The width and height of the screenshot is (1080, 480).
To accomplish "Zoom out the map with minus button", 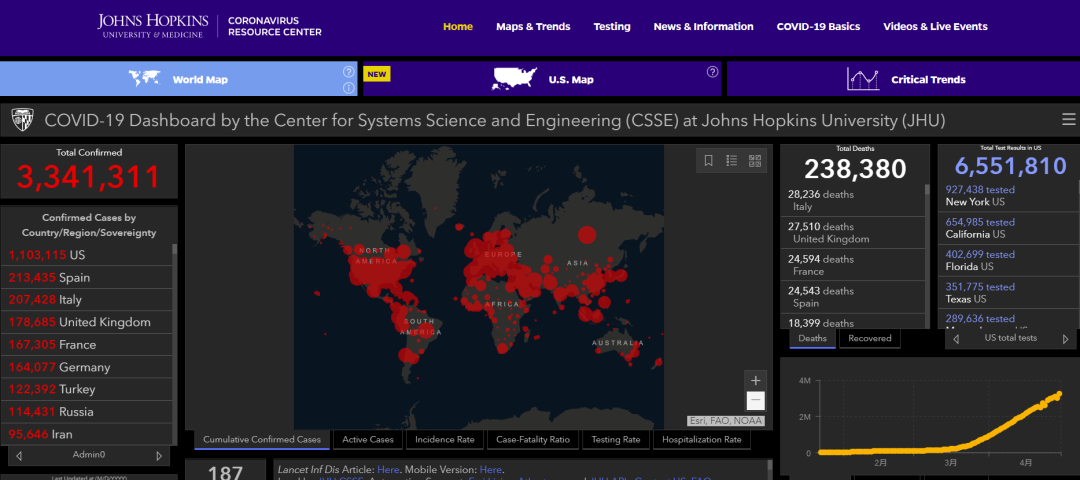I will (x=756, y=400).
